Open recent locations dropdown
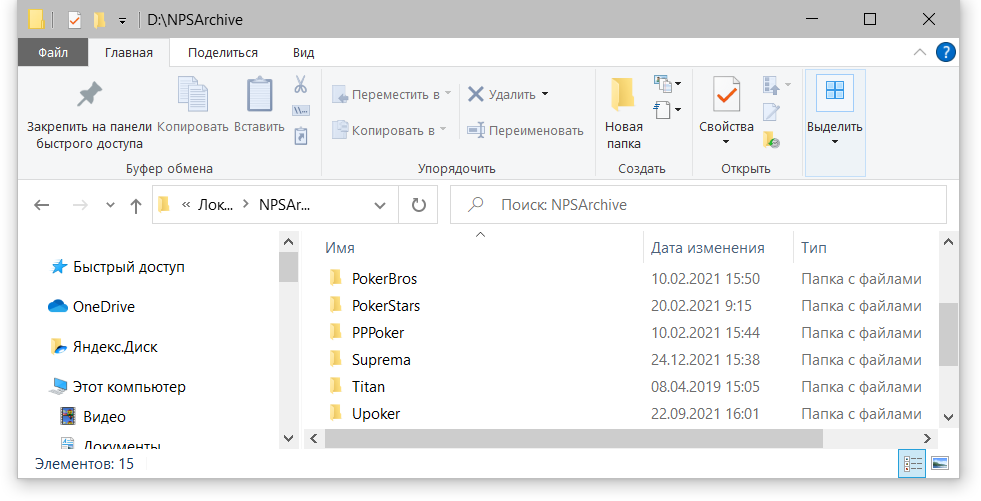Screen dimensions: 981x501 pyautogui.click(x=110, y=205)
